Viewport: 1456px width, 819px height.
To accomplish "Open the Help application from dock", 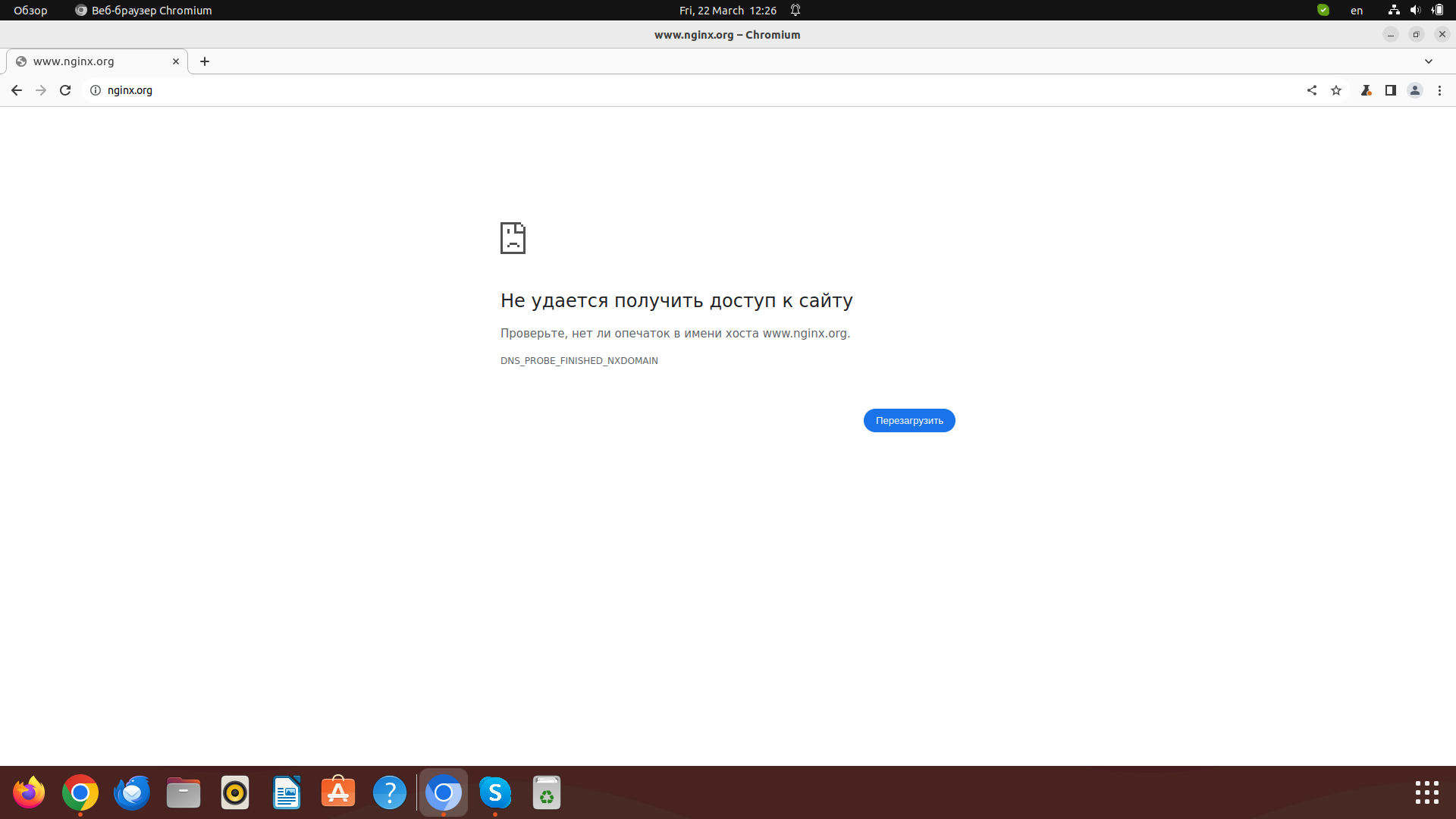I will click(390, 793).
